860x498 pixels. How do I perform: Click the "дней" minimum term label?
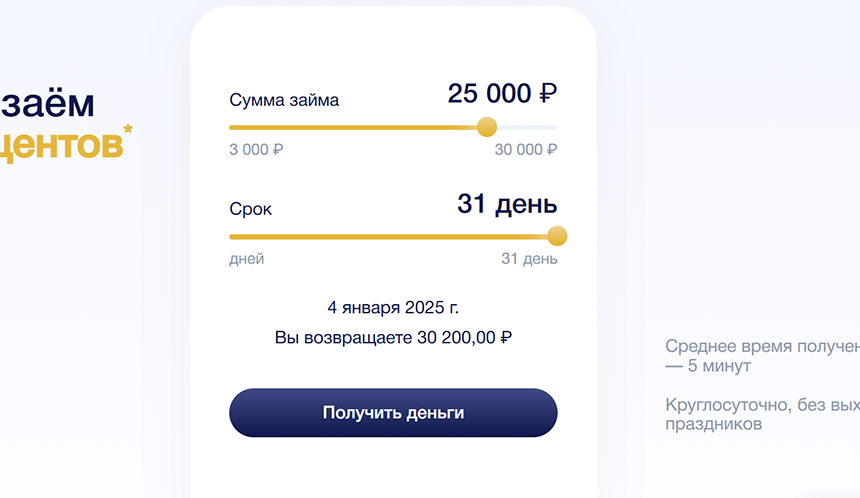click(x=247, y=259)
